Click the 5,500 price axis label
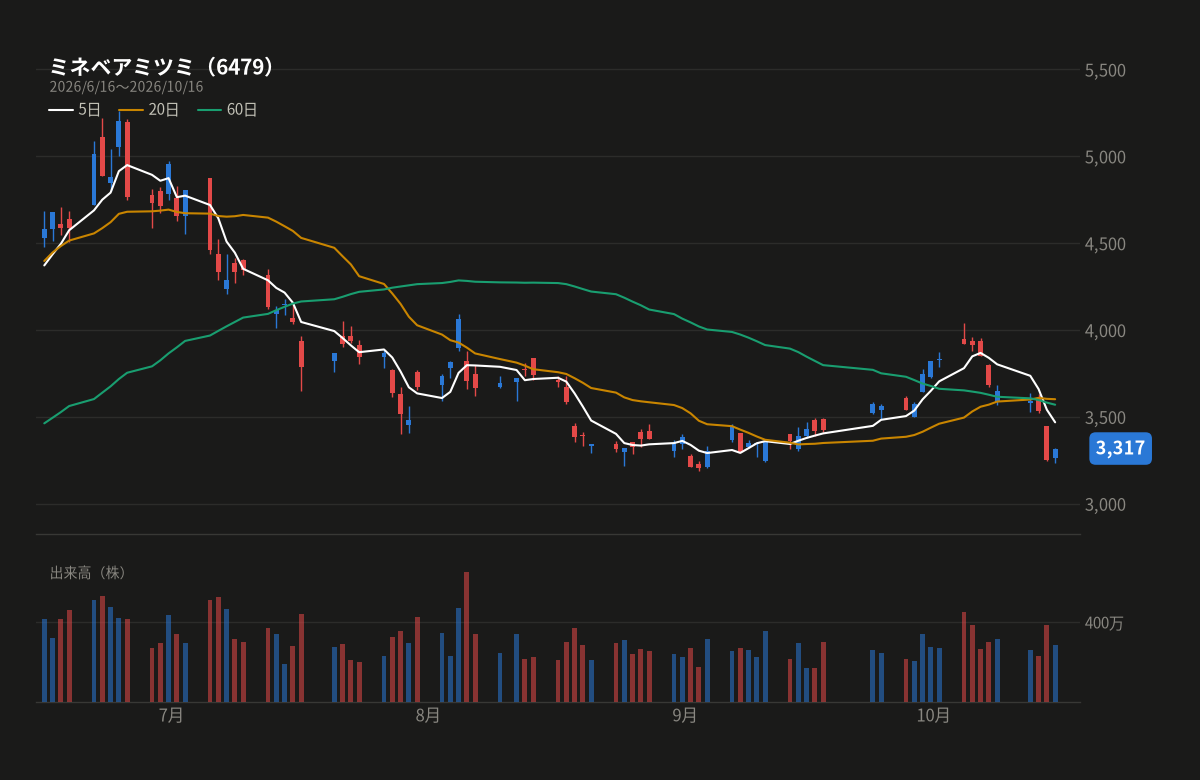The width and height of the screenshot is (1200, 780). click(x=1105, y=70)
